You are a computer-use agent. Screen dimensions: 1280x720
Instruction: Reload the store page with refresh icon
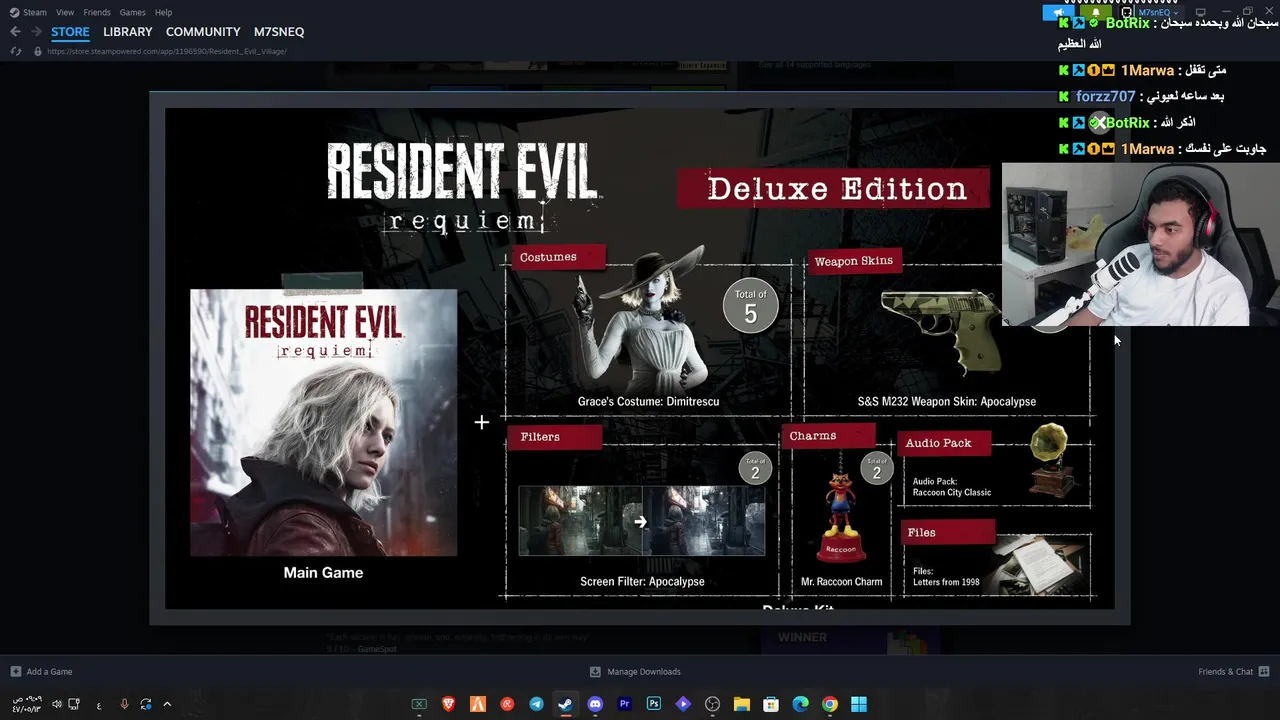coord(15,51)
